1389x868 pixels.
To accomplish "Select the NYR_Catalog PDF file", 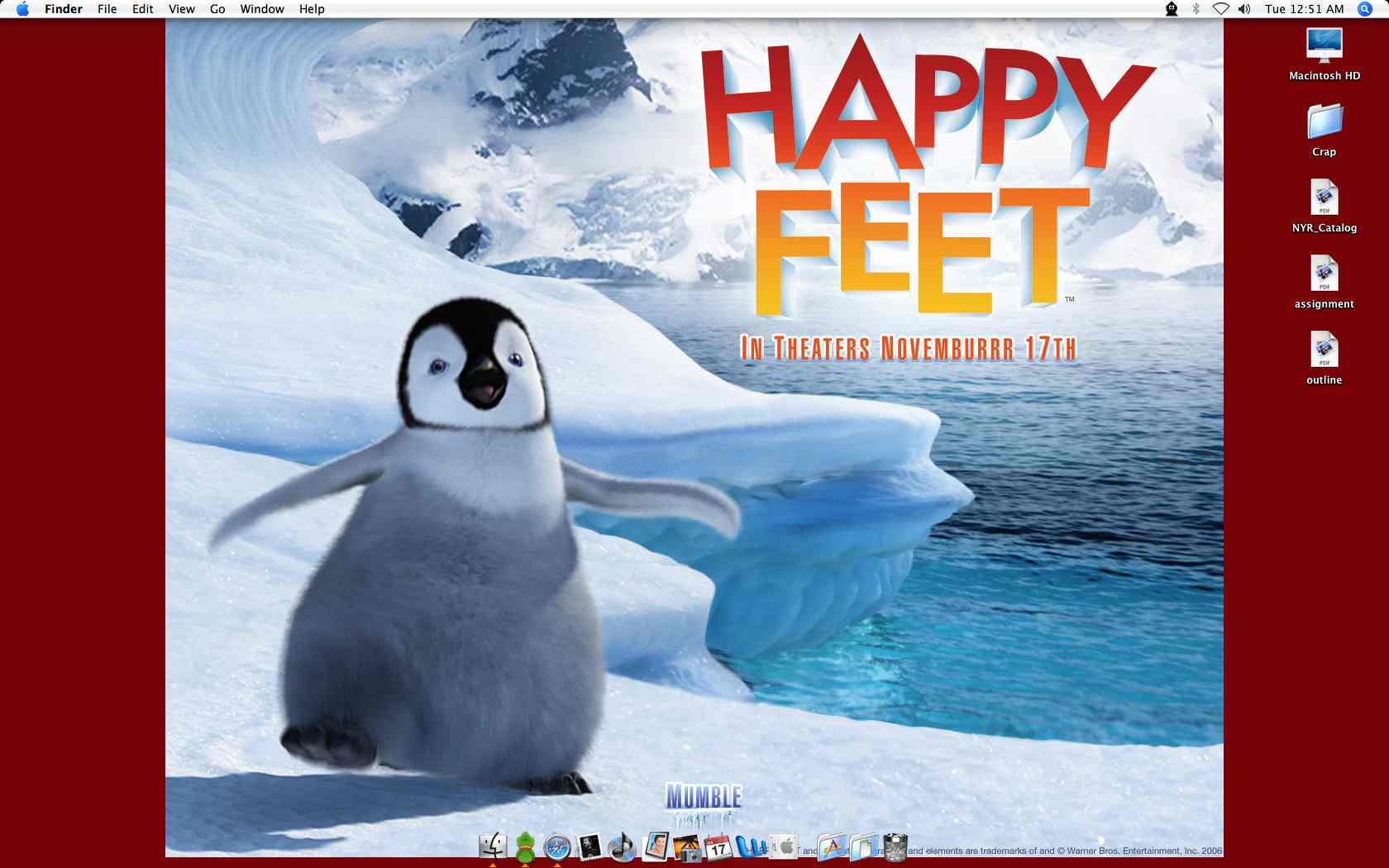I will (x=1325, y=206).
